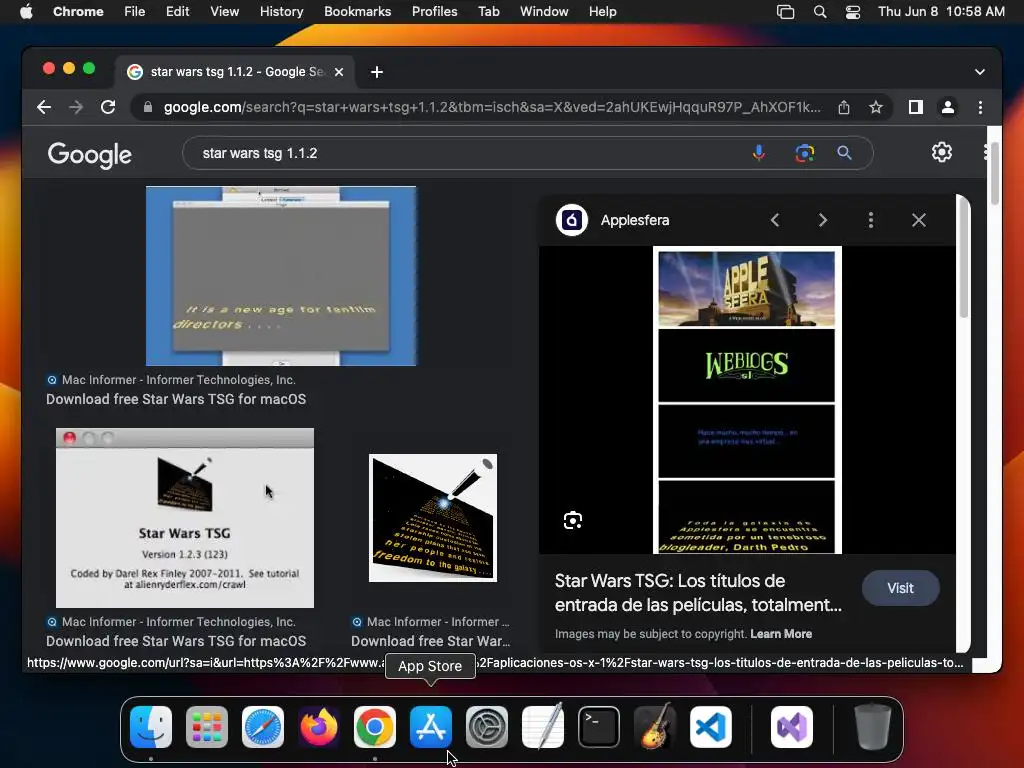Click the large Applesfera preview image
The image size is (1024, 768).
click(x=747, y=400)
